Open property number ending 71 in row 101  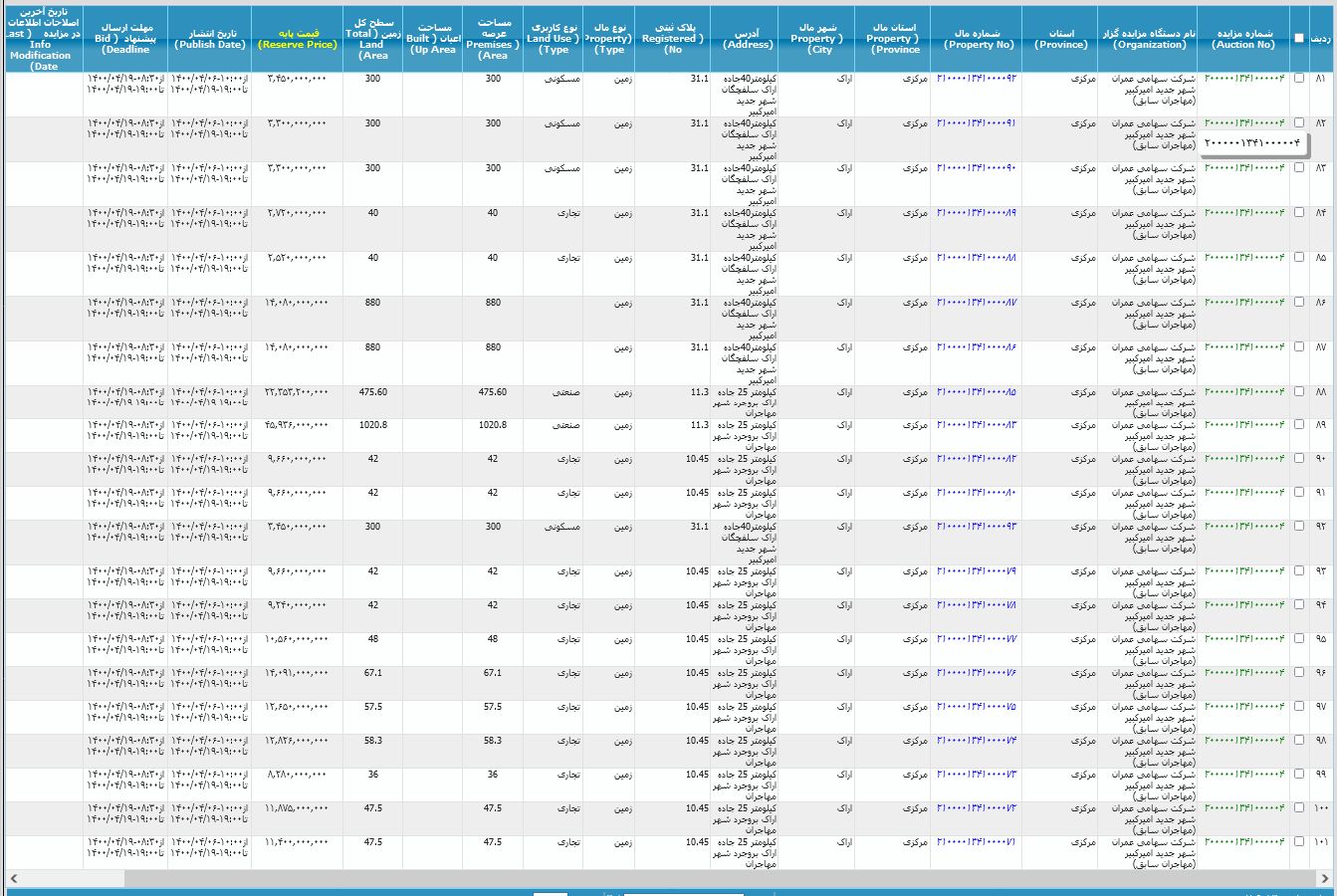click(x=977, y=842)
